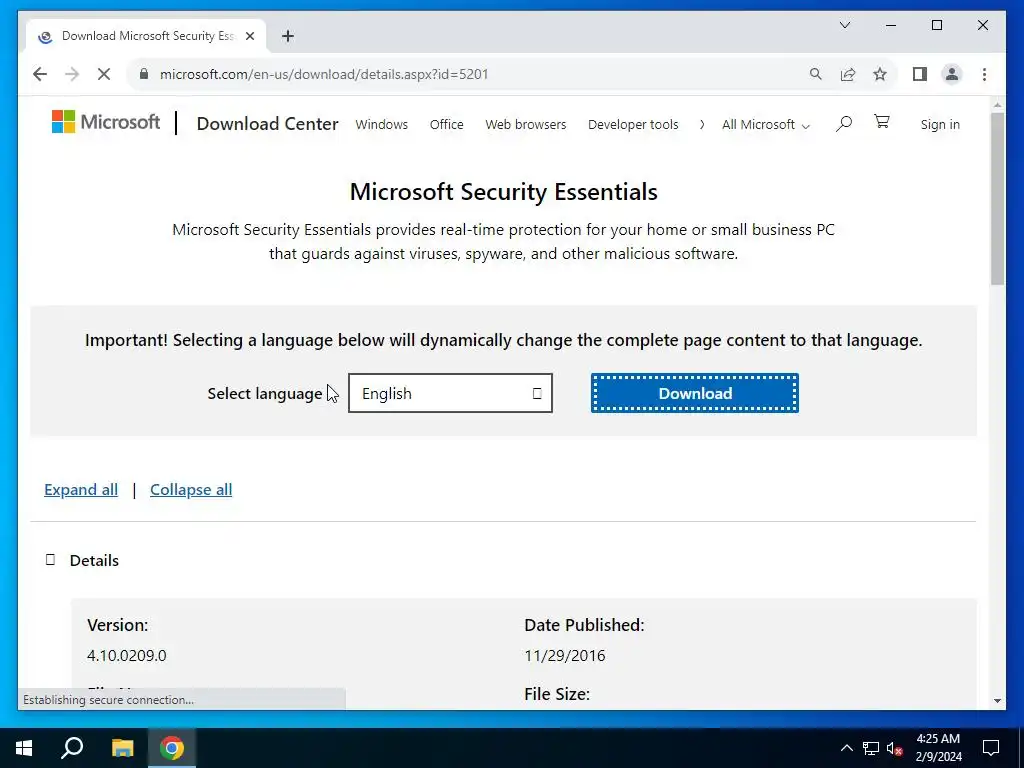Click the 'File Size:' label

[x=557, y=694]
